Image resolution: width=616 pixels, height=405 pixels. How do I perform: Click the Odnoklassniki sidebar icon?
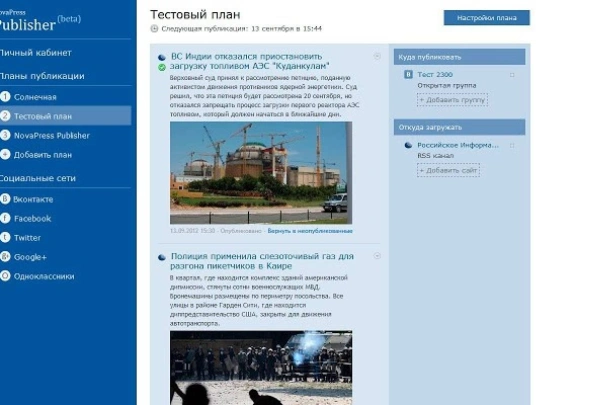point(5,276)
